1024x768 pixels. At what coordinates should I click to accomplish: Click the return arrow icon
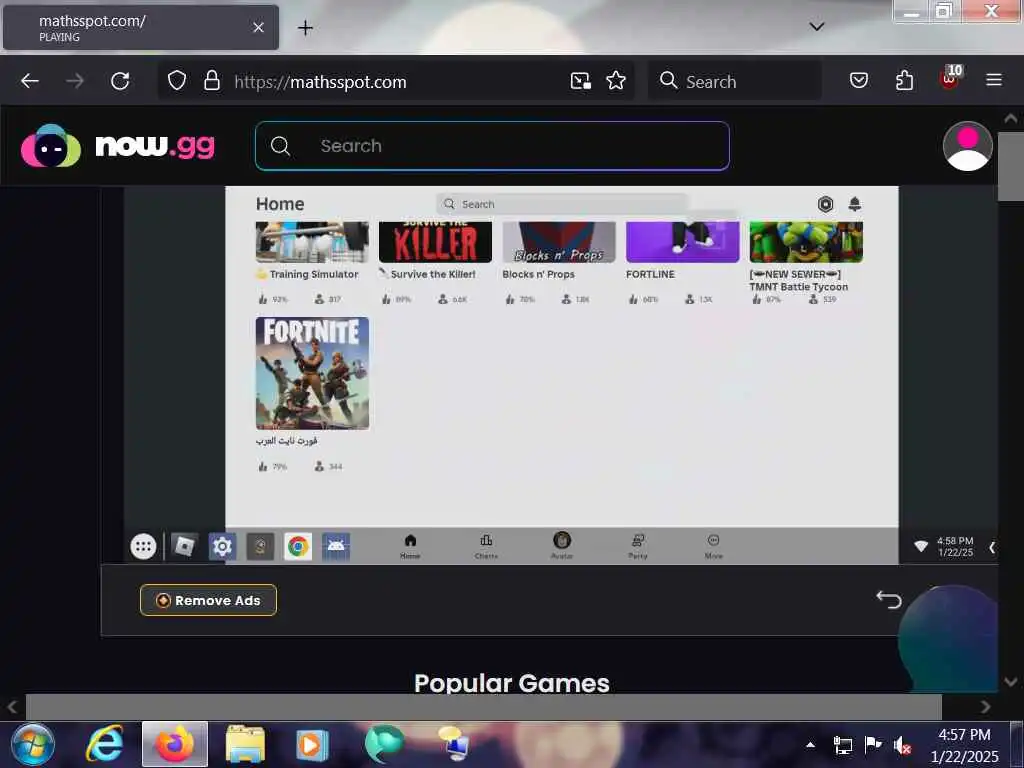point(889,599)
